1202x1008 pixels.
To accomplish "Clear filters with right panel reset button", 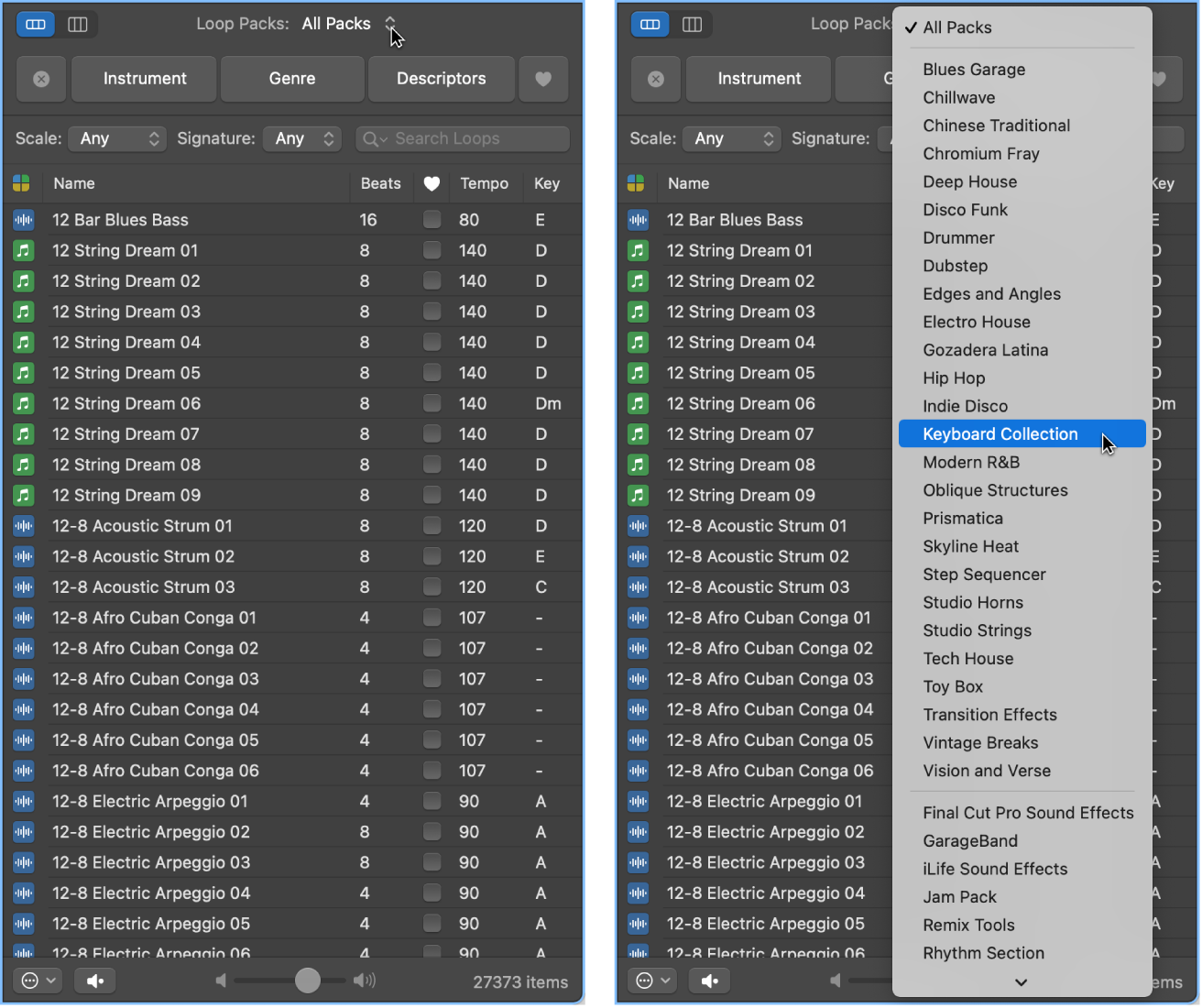I will pos(656,79).
